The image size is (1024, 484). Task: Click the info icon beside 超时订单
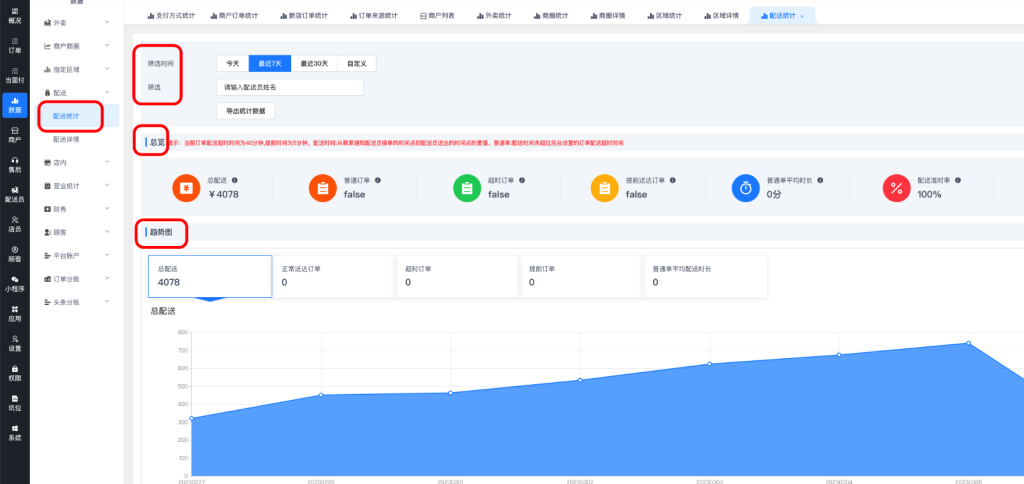525,180
